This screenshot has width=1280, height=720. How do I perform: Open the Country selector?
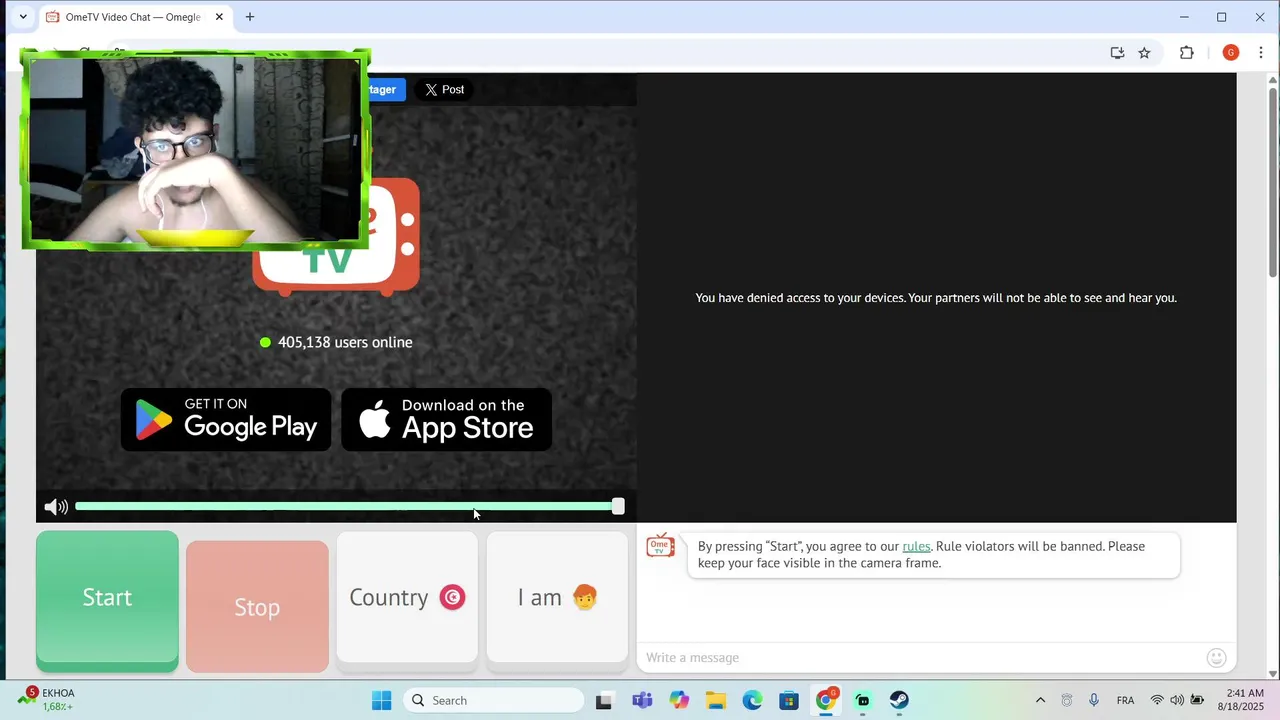point(407,597)
